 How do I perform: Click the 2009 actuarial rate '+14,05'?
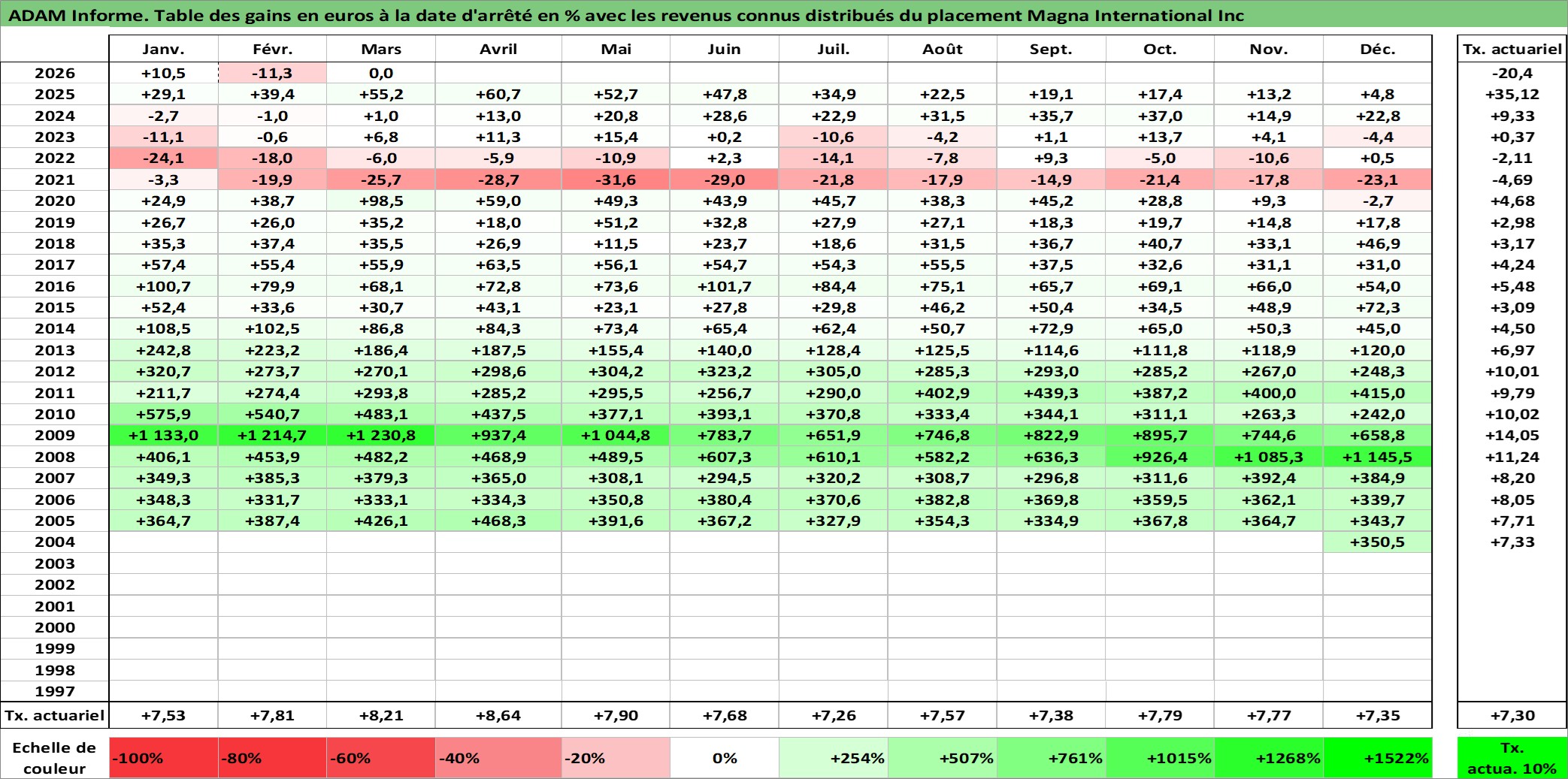click(1512, 435)
